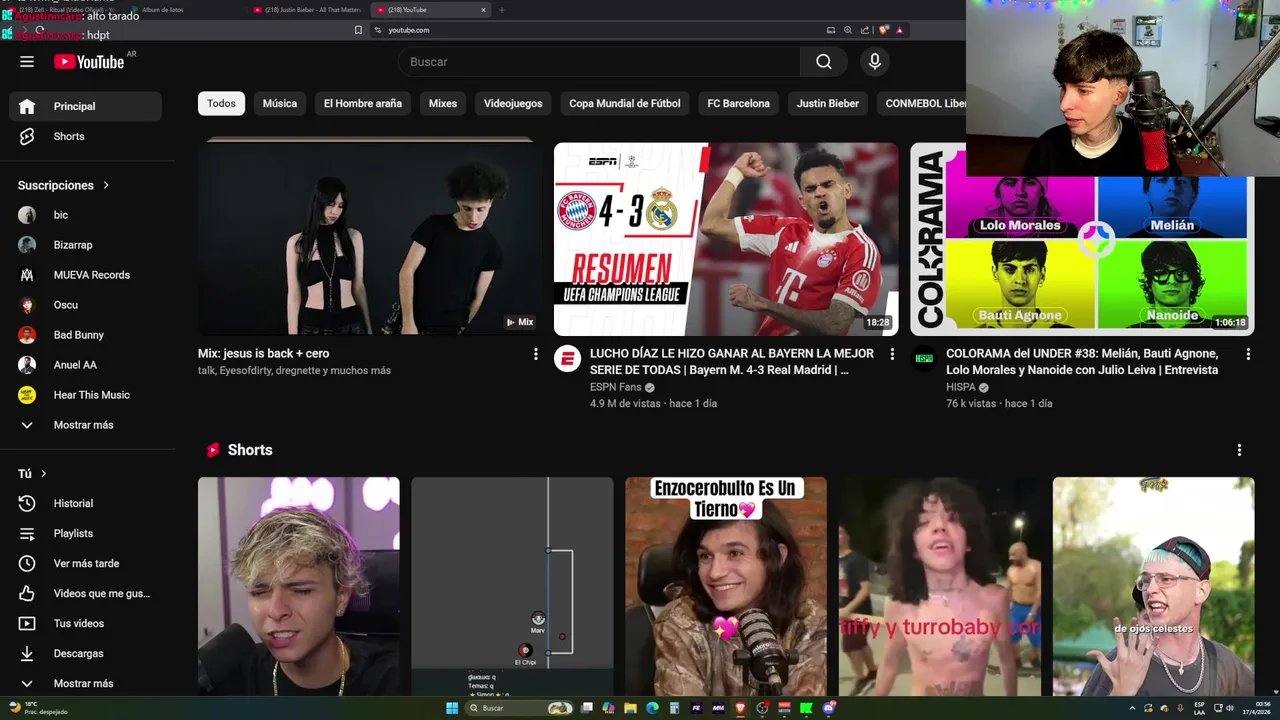The height and width of the screenshot is (720, 1280).
Task: Bookmark the page in the address bar
Action: (358, 30)
